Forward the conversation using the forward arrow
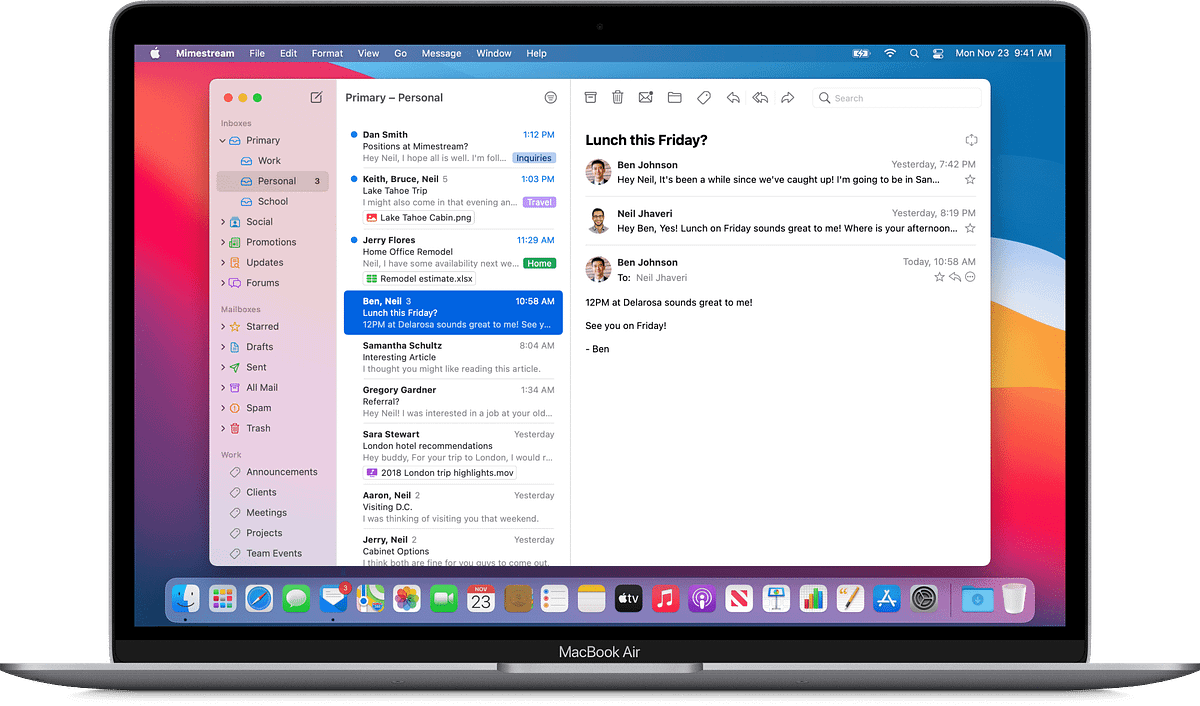Screen dimensions: 1200x706 coord(788,97)
